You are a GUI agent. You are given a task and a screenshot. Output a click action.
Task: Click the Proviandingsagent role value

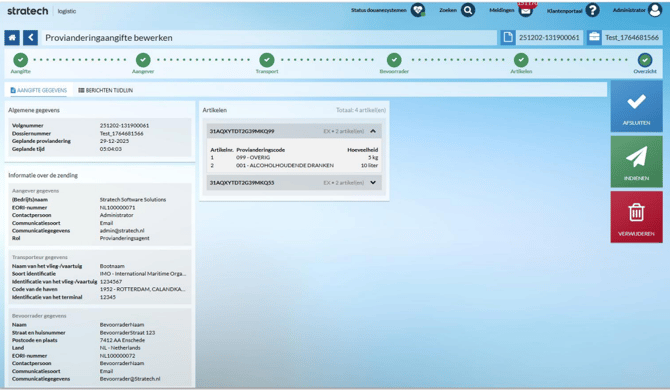click(x=125, y=238)
